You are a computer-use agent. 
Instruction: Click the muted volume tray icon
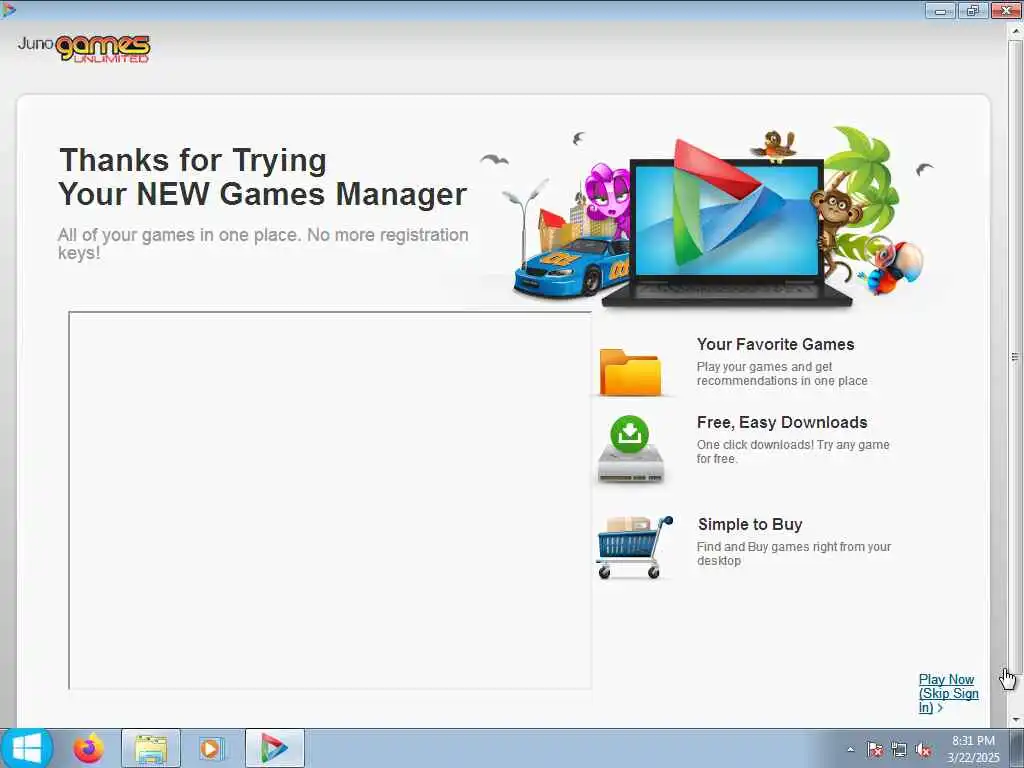click(x=923, y=750)
